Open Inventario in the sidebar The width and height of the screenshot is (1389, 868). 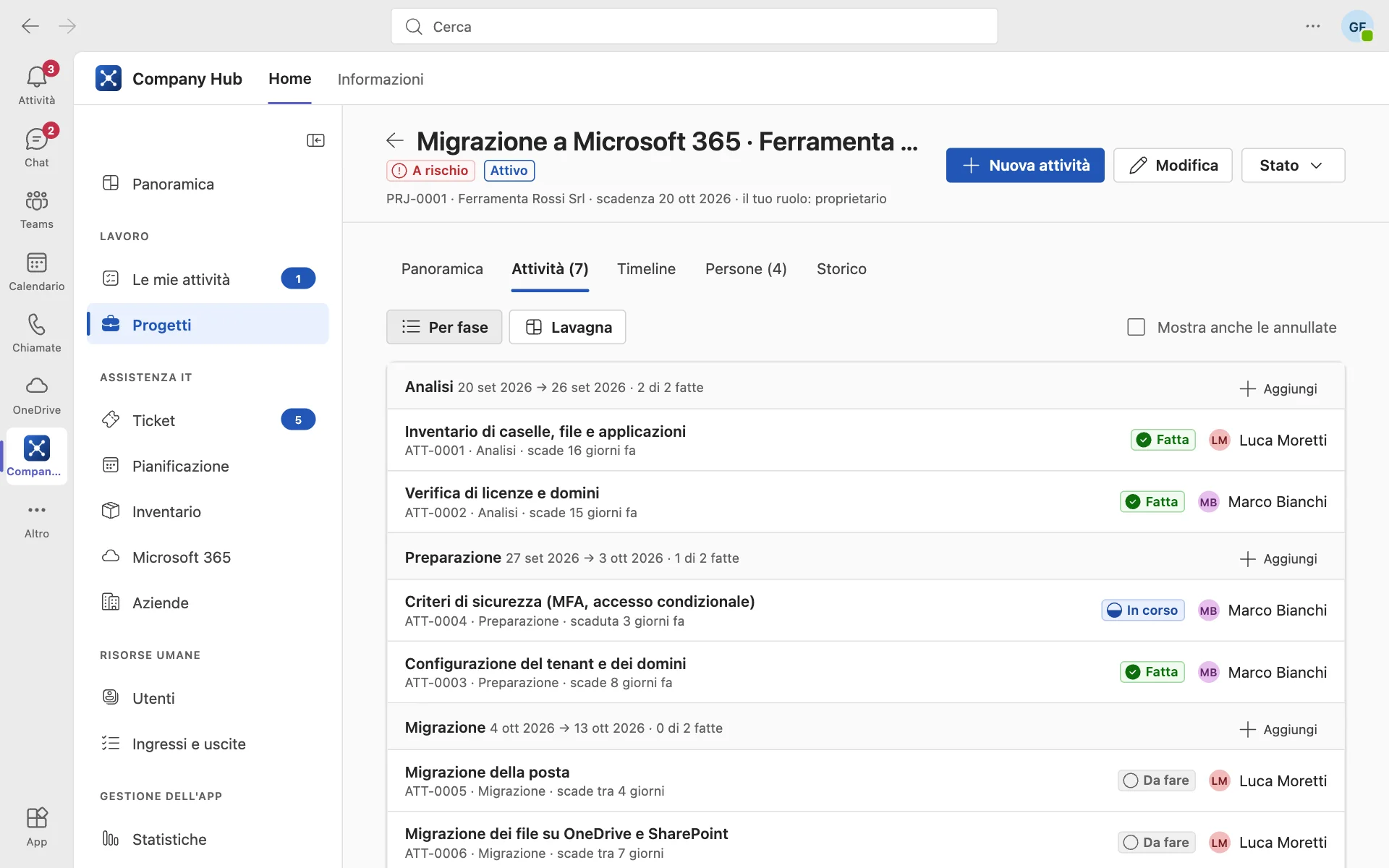click(208, 511)
